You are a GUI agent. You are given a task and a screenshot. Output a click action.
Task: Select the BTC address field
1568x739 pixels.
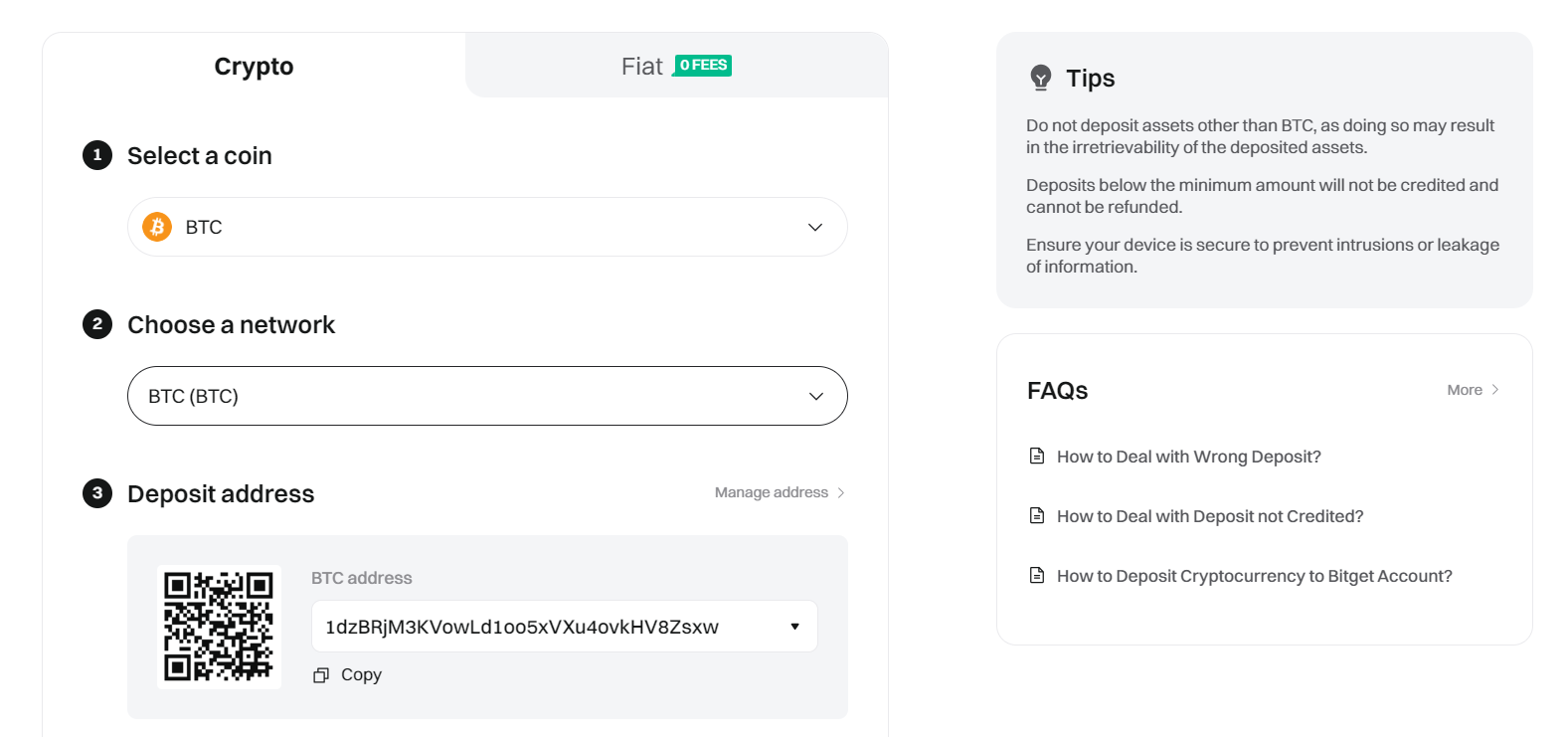[x=565, y=627]
